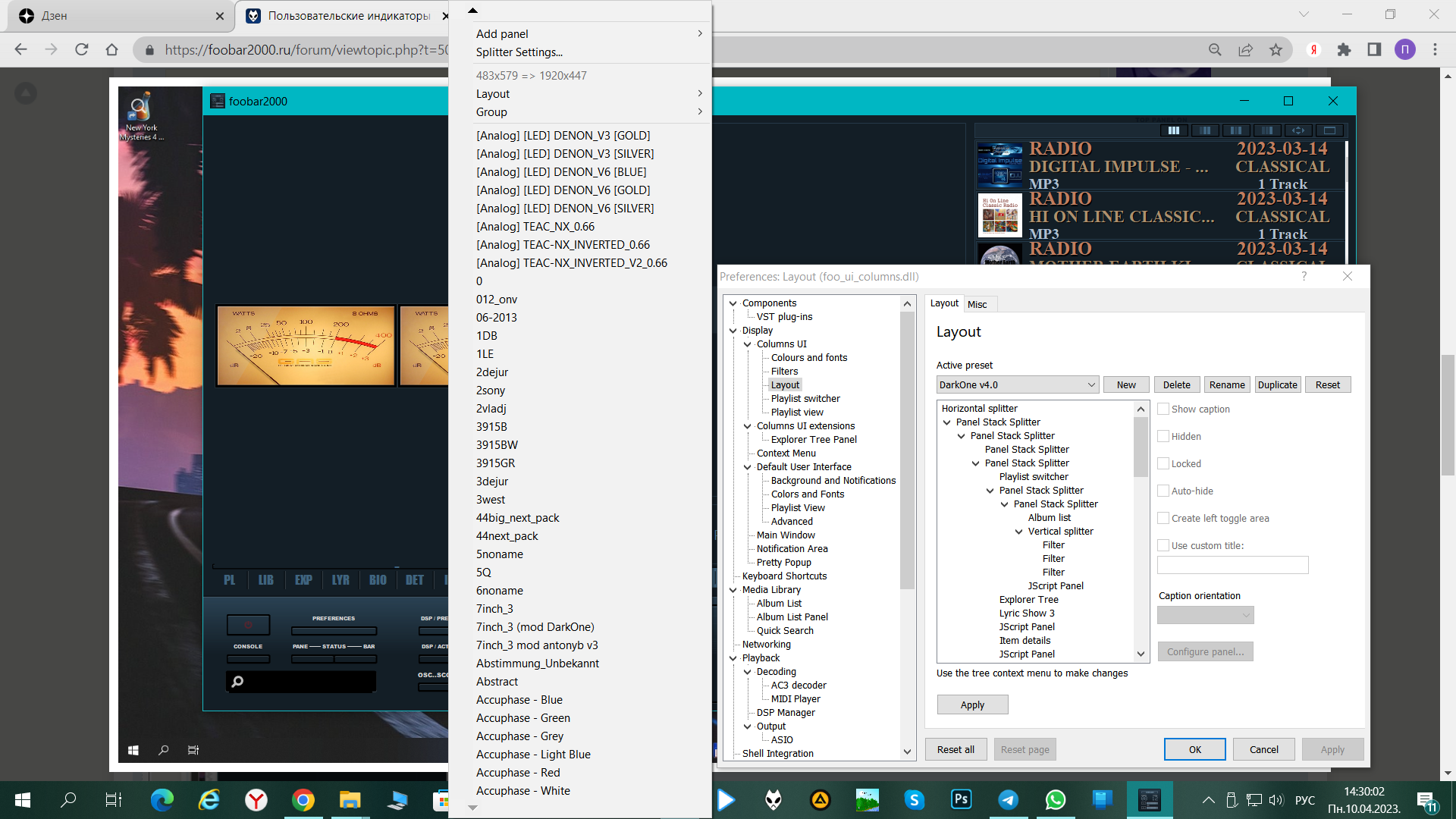Switch to the Misc tab
Image resolution: width=1456 pixels, height=819 pixels.
coord(977,304)
